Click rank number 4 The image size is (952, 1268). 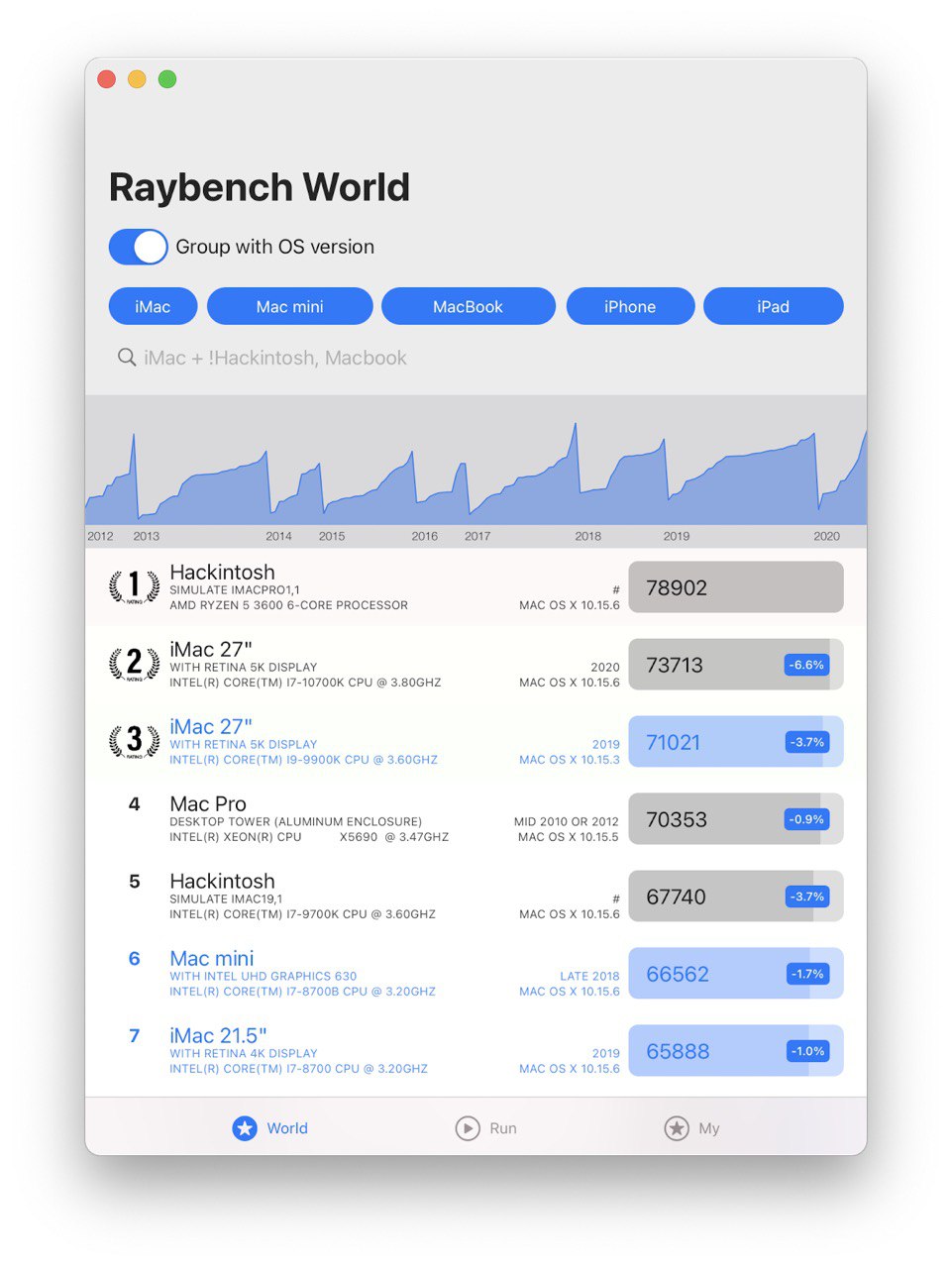coord(134,804)
